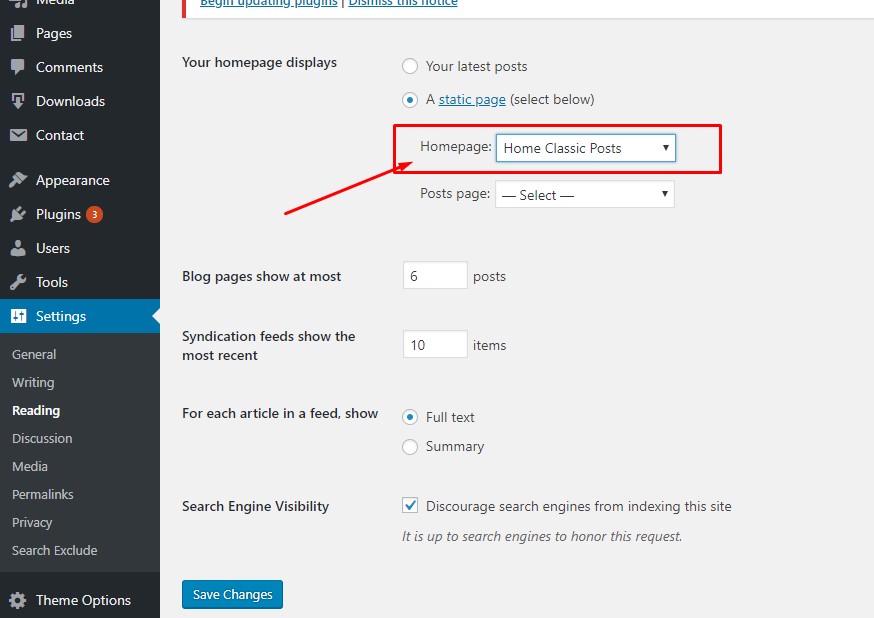Open Comments via speech bubble icon
The width and height of the screenshot is (874, 618).
tap(18, 67)
